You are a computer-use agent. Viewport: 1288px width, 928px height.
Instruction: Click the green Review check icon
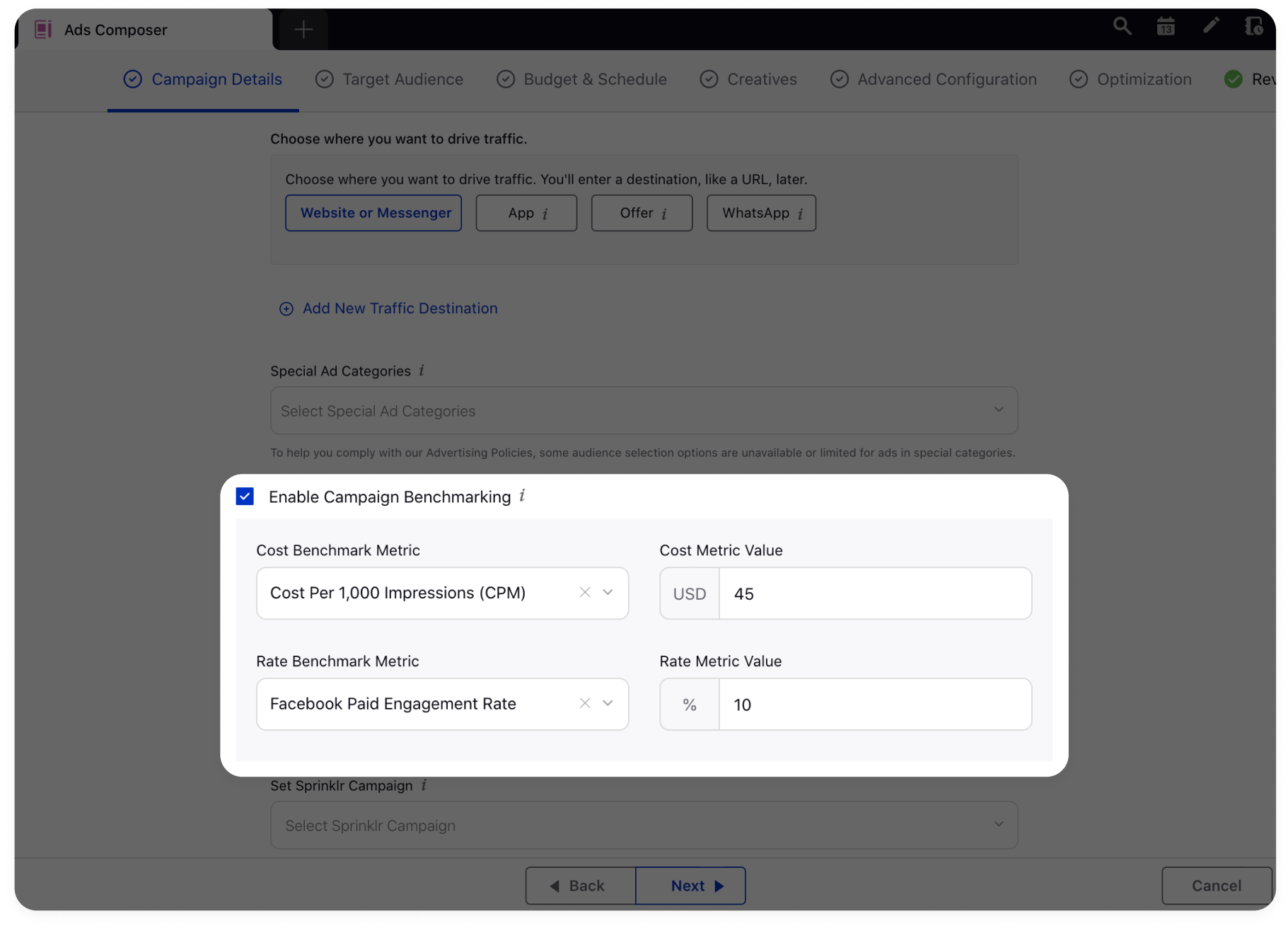point(1234,79)
